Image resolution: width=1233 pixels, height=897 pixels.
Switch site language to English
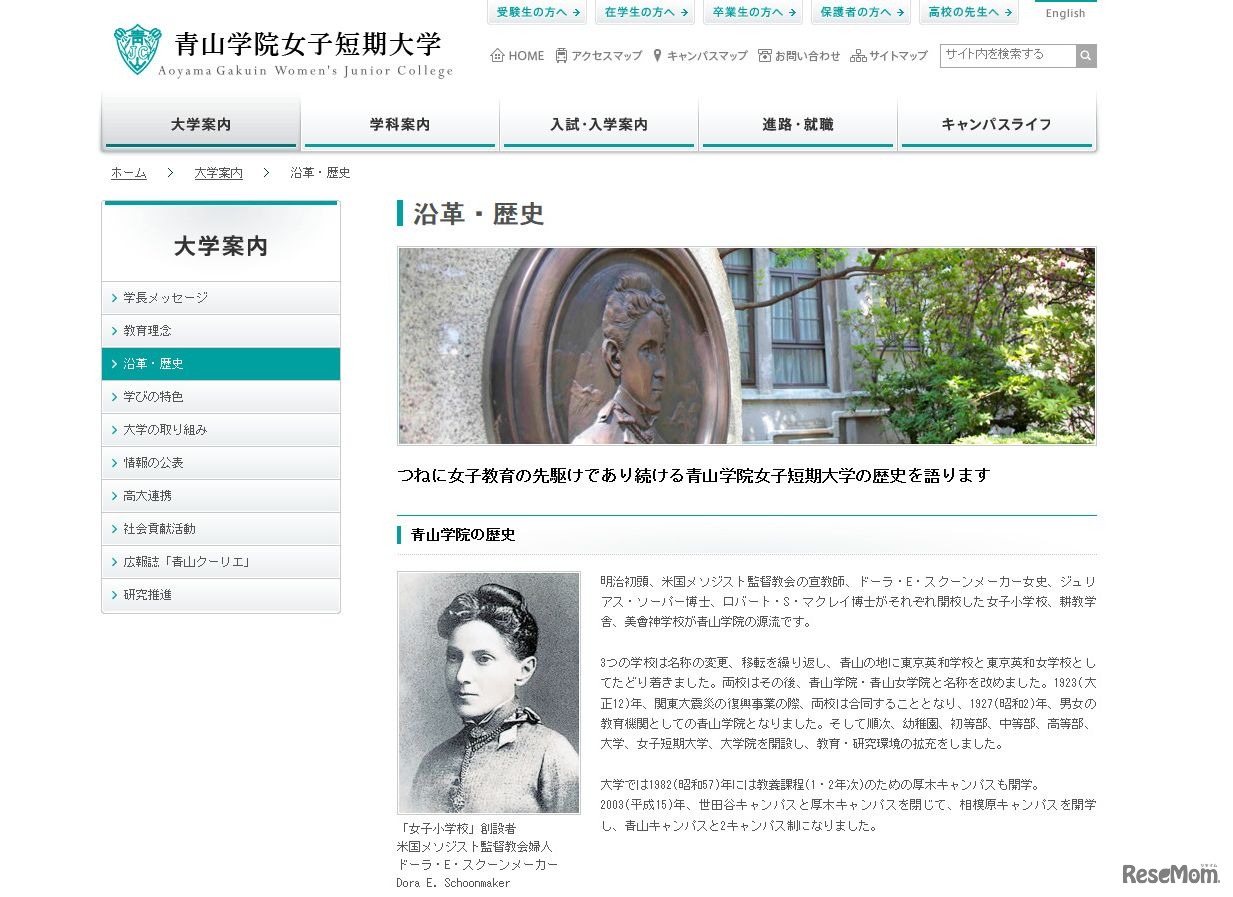point(1066,13)
